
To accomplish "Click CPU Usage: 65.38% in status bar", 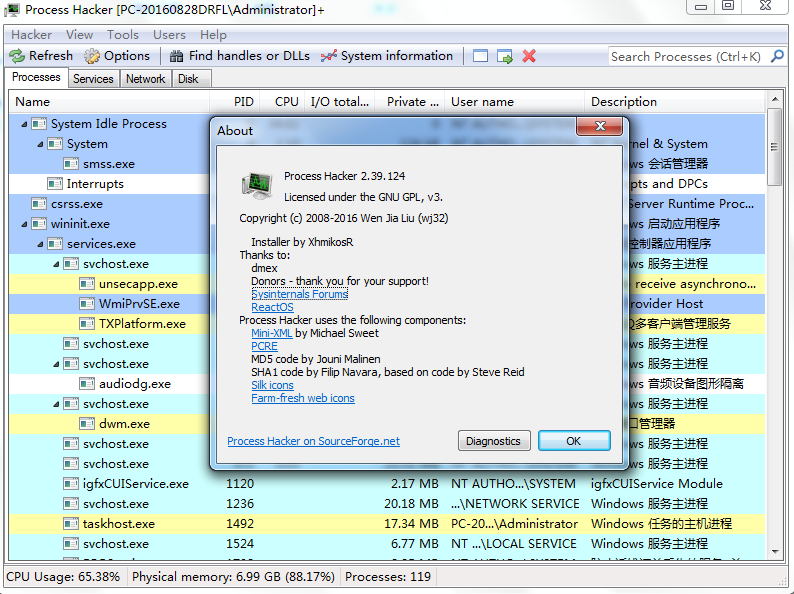I will pyautogui.click(x=63, y=577).
